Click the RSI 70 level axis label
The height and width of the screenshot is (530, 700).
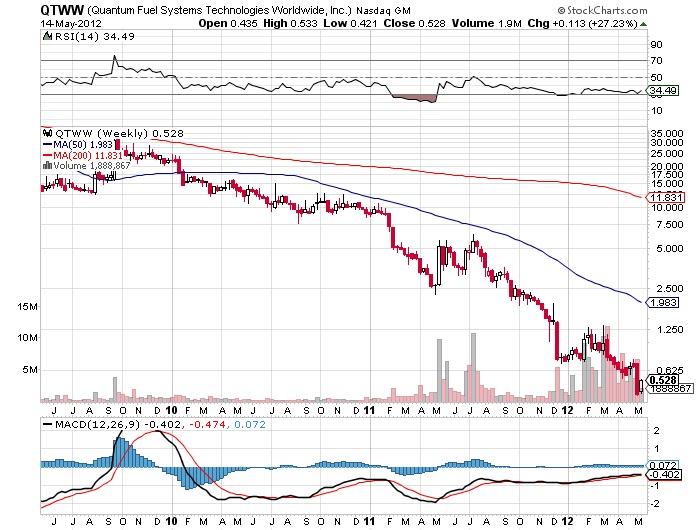(x=657, y=60)
